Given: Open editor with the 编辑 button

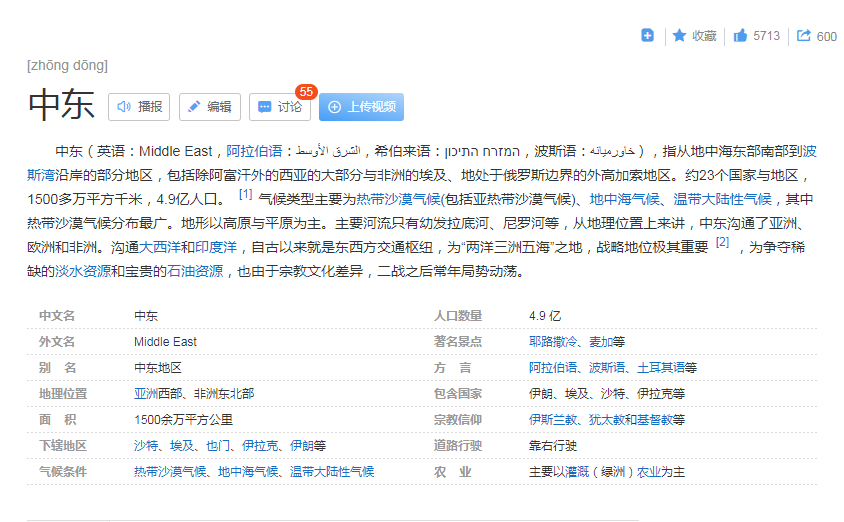Looking at the screenshot, I should coord(209,107).
